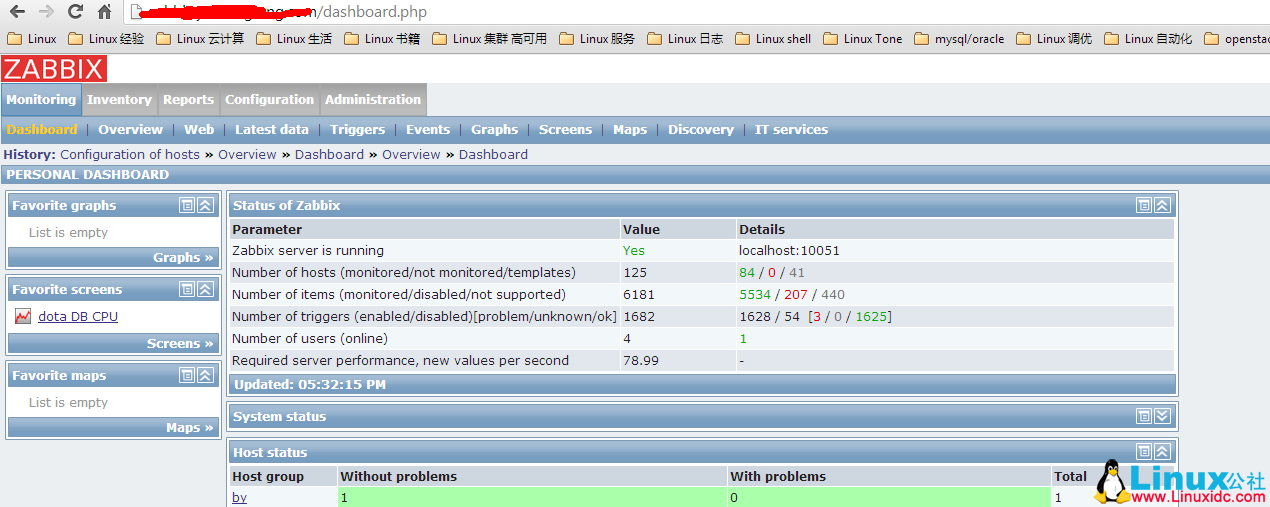Viewport: 1270px width, 507px height.
Task: Open the 'by' host group link
Action: coord(239,497)
